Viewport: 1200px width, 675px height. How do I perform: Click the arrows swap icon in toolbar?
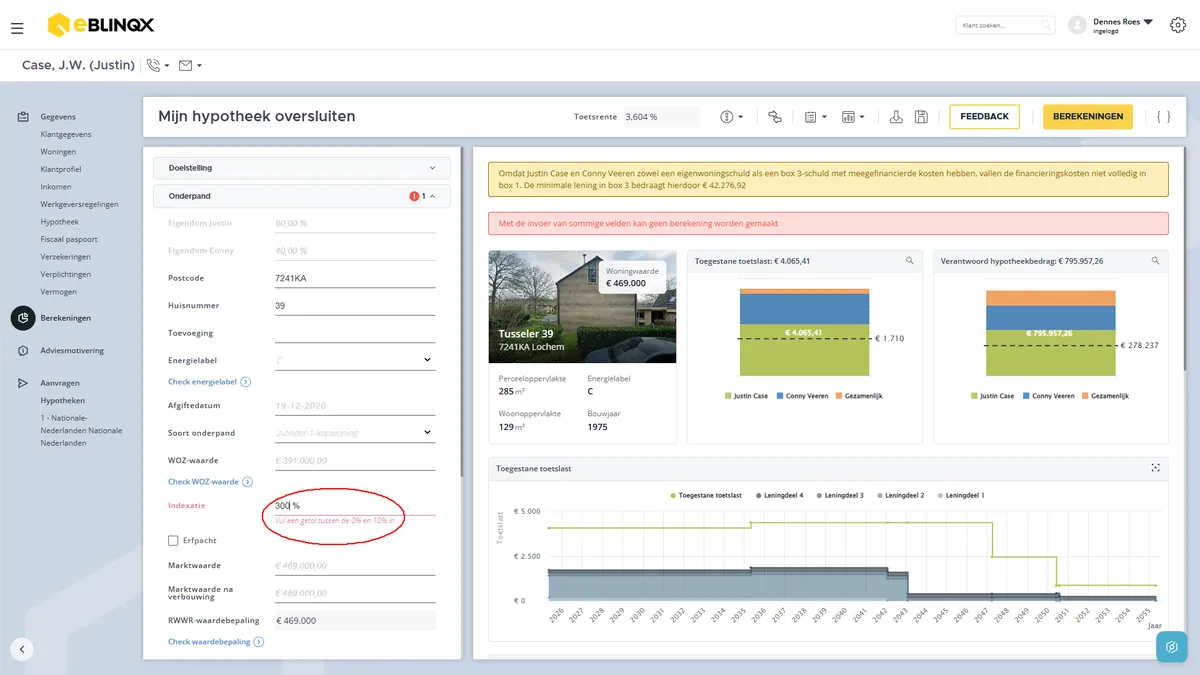coord(775,117)
